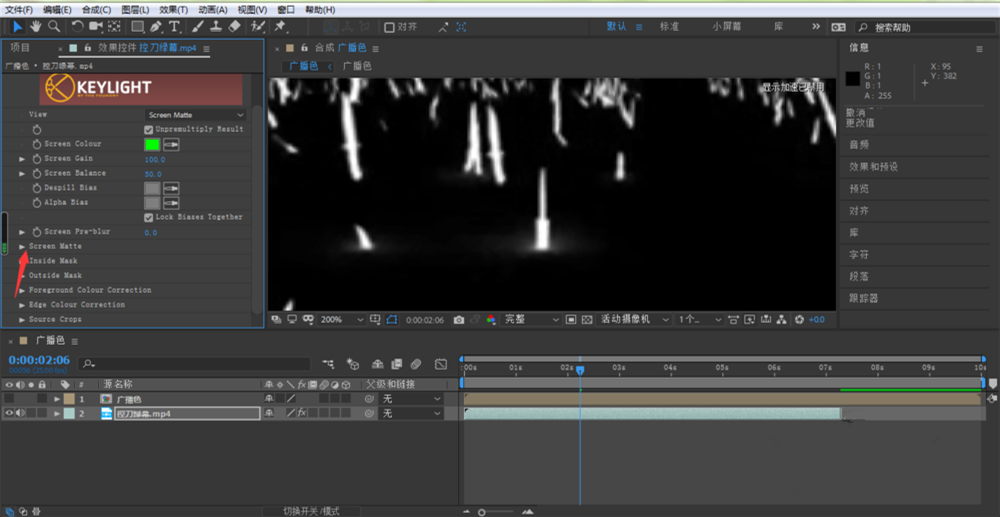The image size is (1000, 517).
Task: Enable the 对齐 snapping checkbox
Action: pos(389,27)
